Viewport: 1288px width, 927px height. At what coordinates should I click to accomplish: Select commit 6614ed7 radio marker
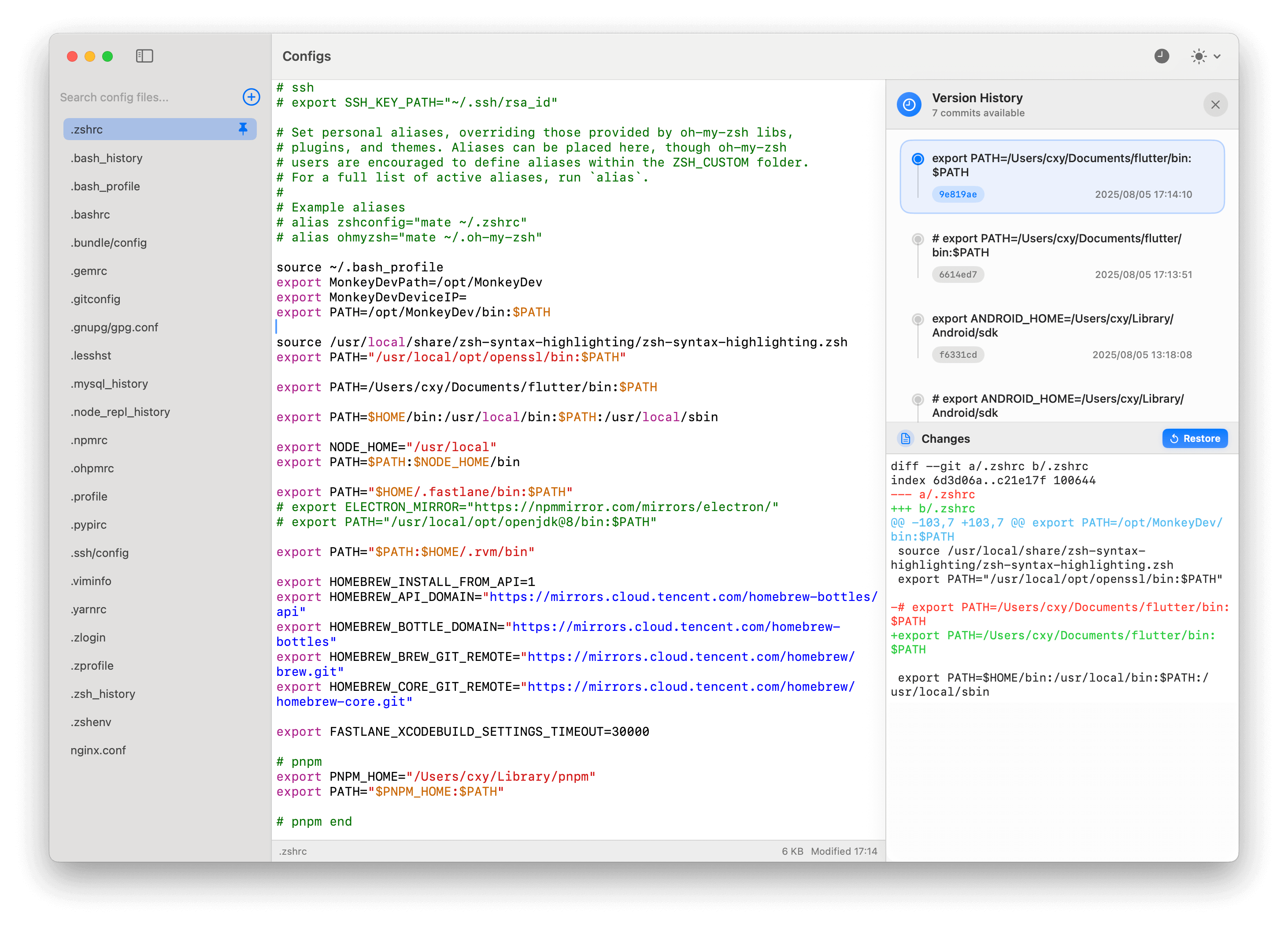(917, 239)
